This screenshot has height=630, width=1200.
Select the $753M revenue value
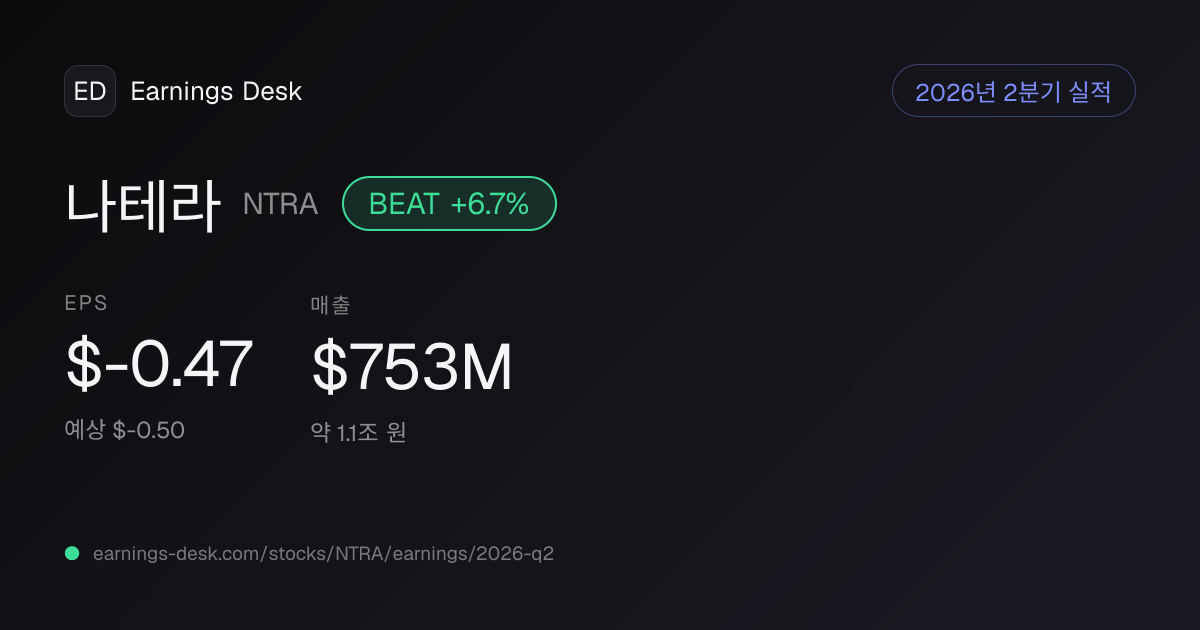(412, 367)
